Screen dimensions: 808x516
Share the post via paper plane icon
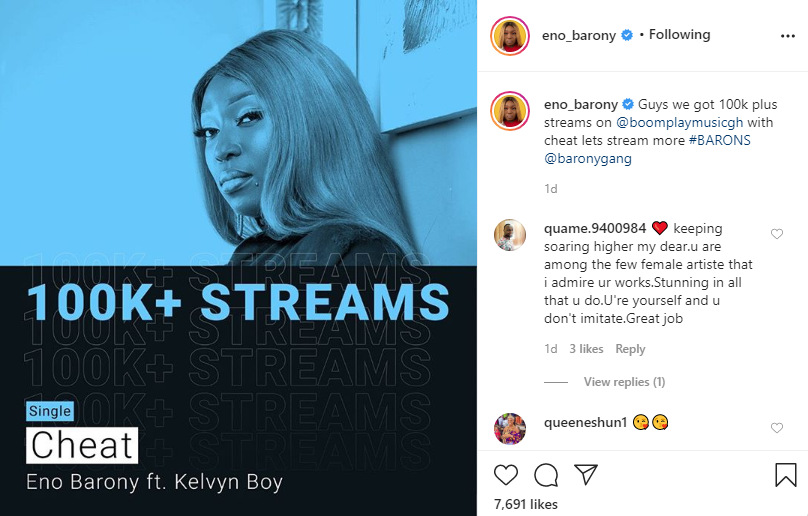pyautogui.click(x=586, y=474)
